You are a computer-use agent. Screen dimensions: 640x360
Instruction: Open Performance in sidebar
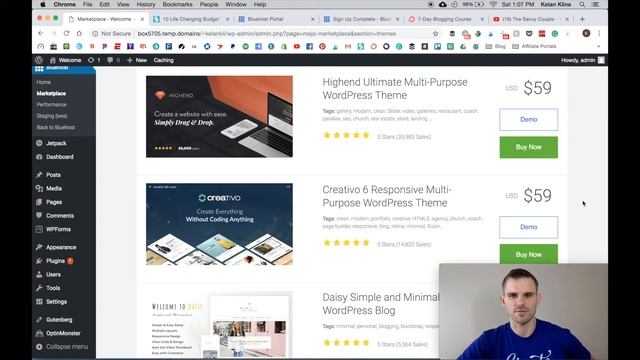coord(51,104)
